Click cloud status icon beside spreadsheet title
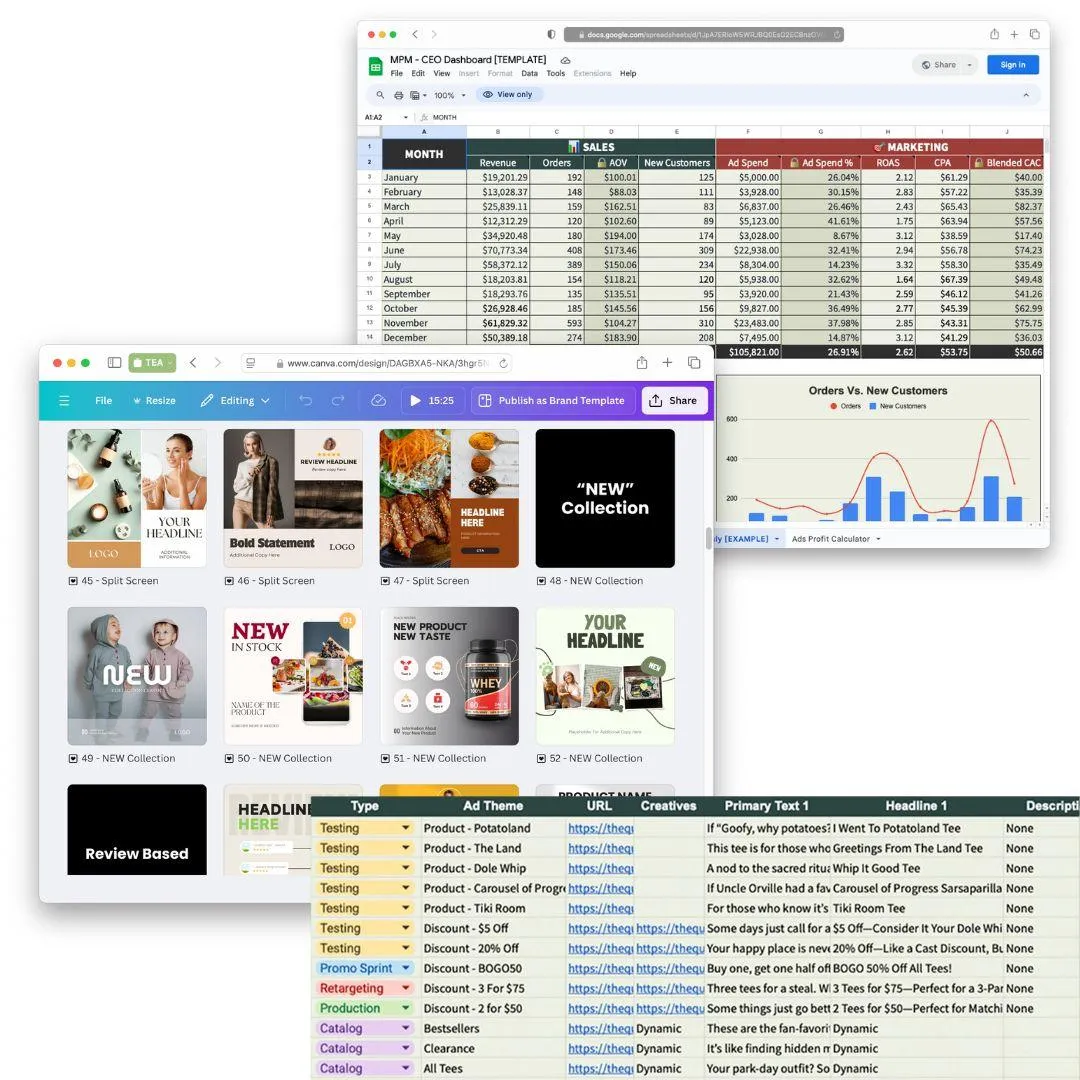The height and width of the screenshot is (1080, 1080). click(x=565, y=61)
